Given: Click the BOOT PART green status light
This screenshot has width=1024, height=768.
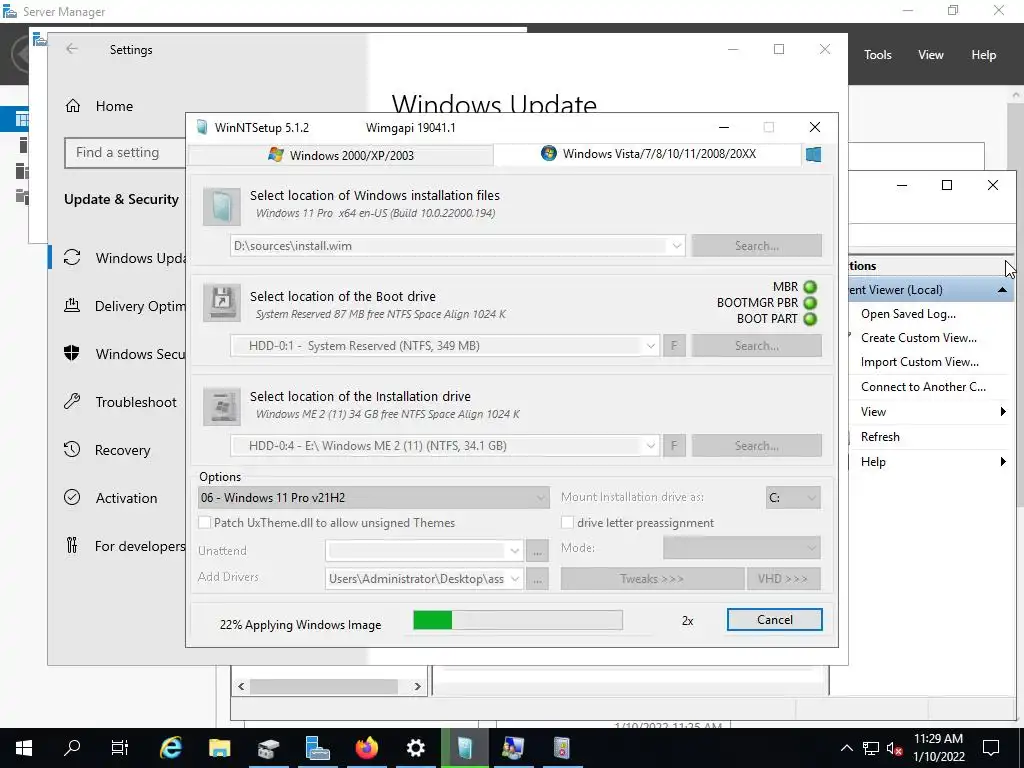Looking at the screenshot, I should tap(810, 319).
